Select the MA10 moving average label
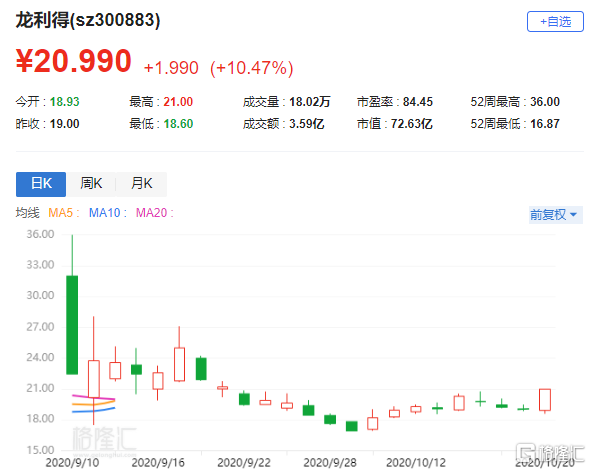This screenshot has height=470, width=591. pos(107,213)
